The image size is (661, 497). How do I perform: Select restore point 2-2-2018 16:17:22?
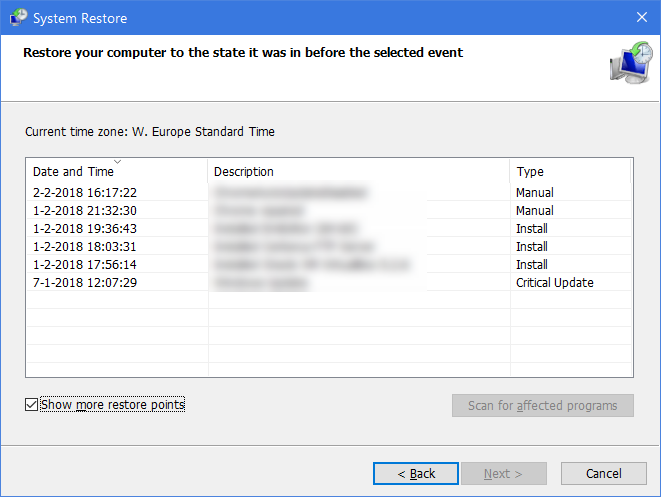coord(329,192)
